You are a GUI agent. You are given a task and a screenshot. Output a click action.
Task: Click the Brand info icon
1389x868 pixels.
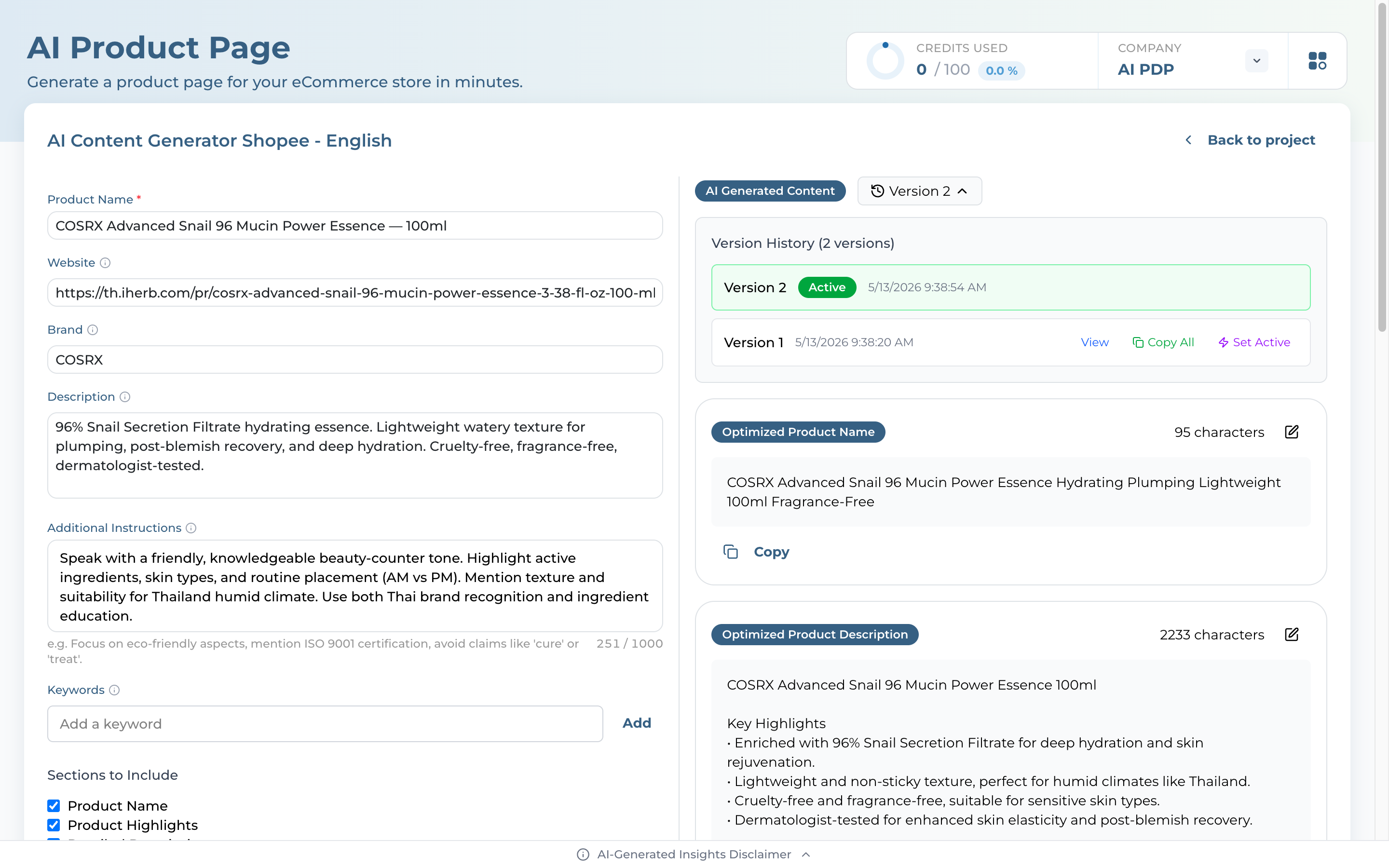[x=93, y=330]
